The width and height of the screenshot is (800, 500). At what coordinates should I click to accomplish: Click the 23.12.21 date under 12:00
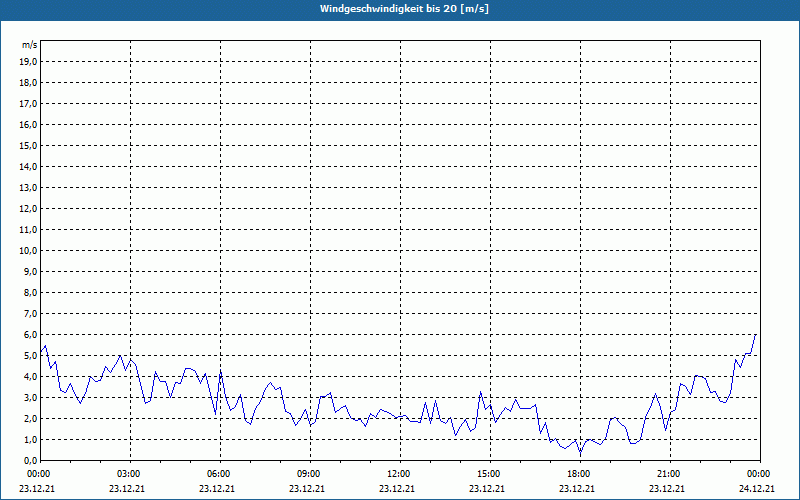398,489
